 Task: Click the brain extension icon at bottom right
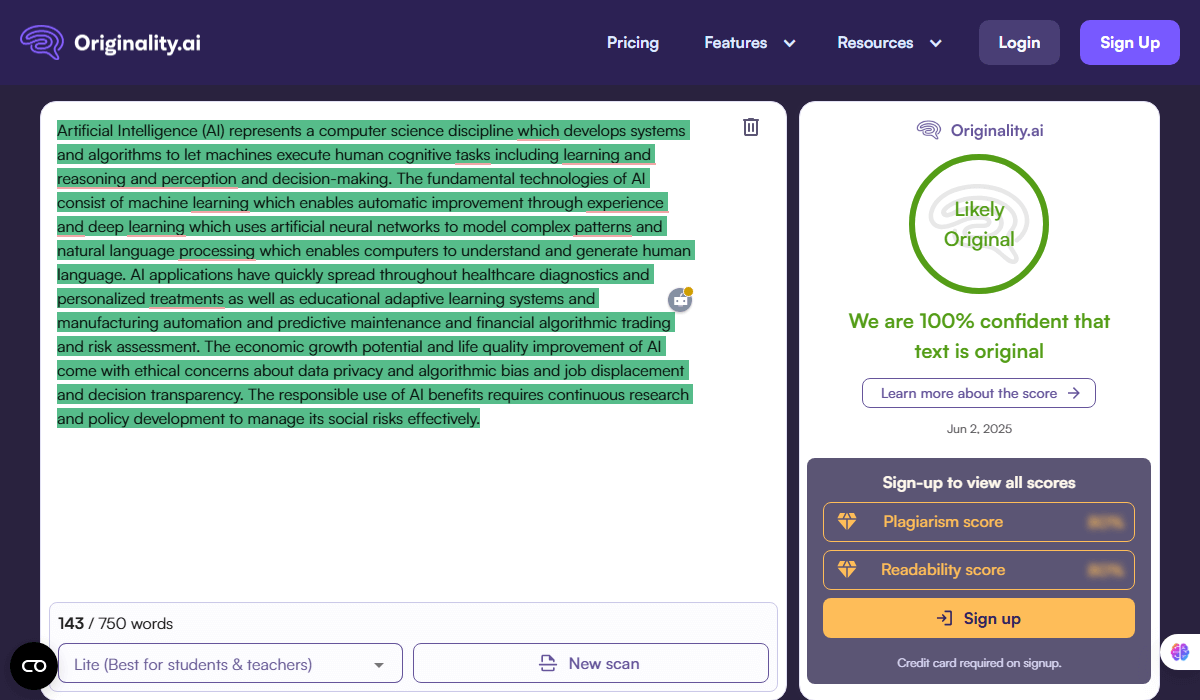click(1180, 652)
